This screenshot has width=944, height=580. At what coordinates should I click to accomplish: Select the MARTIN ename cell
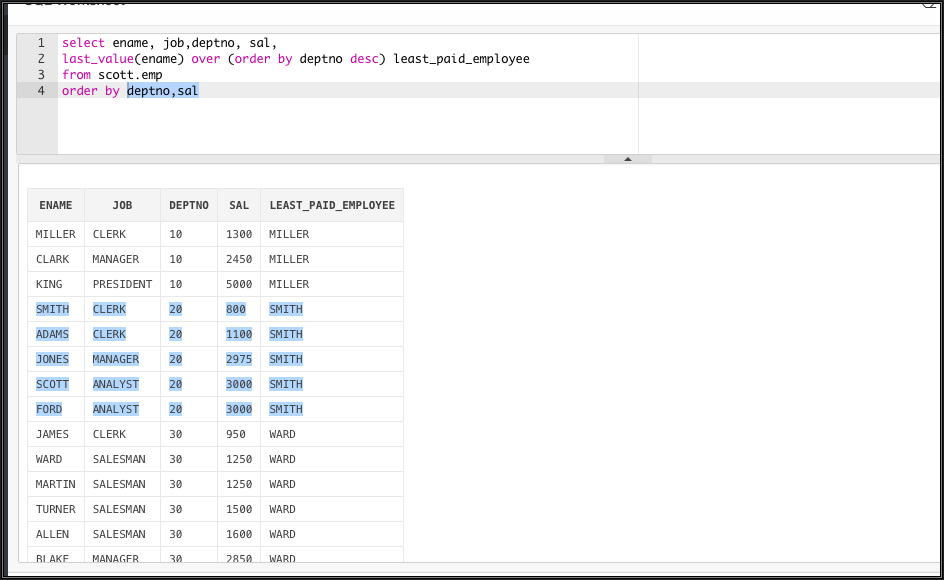[55, 484]
